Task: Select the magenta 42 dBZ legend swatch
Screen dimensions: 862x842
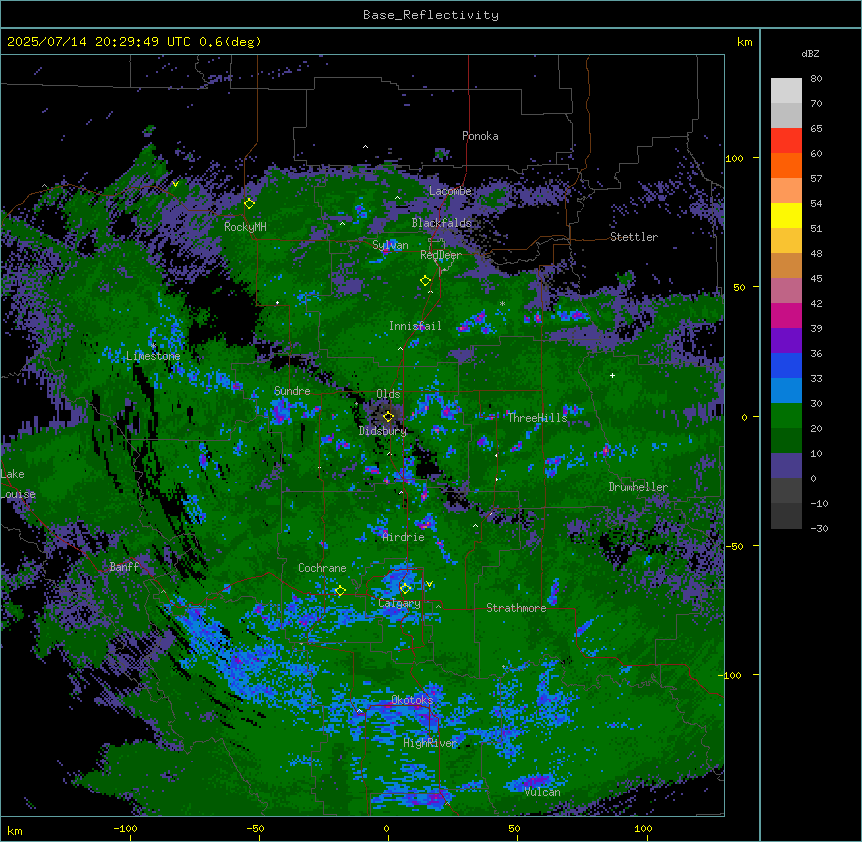Action: [x=786, y=315]
